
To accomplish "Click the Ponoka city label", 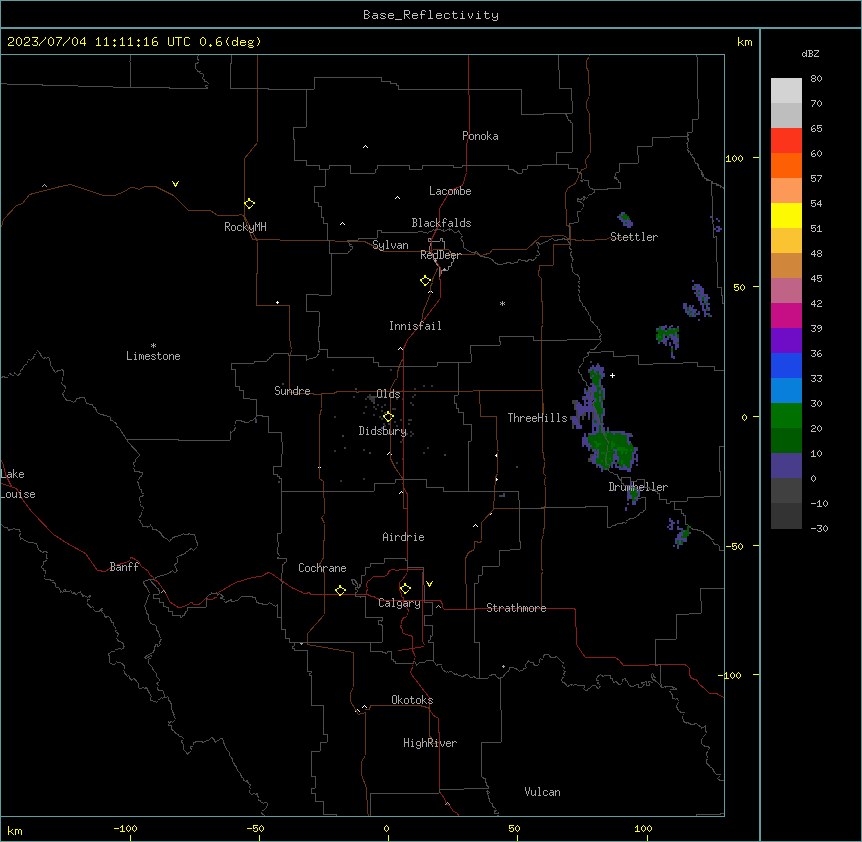I will [480, 136].
